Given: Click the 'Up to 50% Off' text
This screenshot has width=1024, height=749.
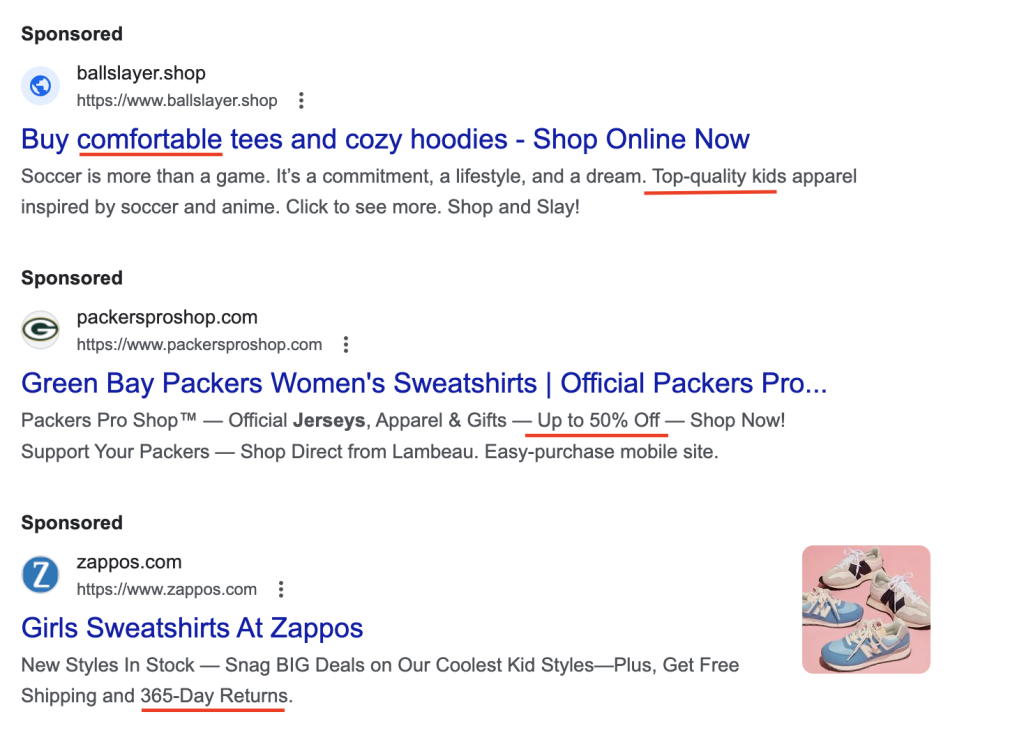Looking at the screenshot, I should 599,421.
